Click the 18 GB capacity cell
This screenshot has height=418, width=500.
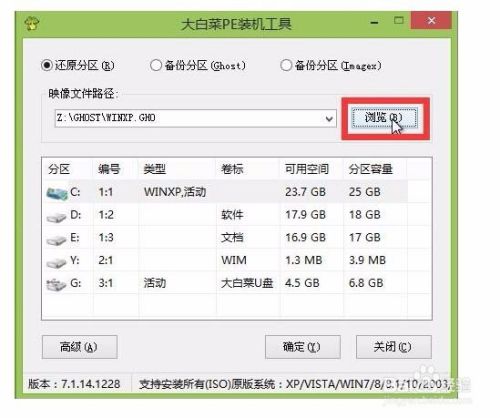pyautogui.click(x=365, y=215)
